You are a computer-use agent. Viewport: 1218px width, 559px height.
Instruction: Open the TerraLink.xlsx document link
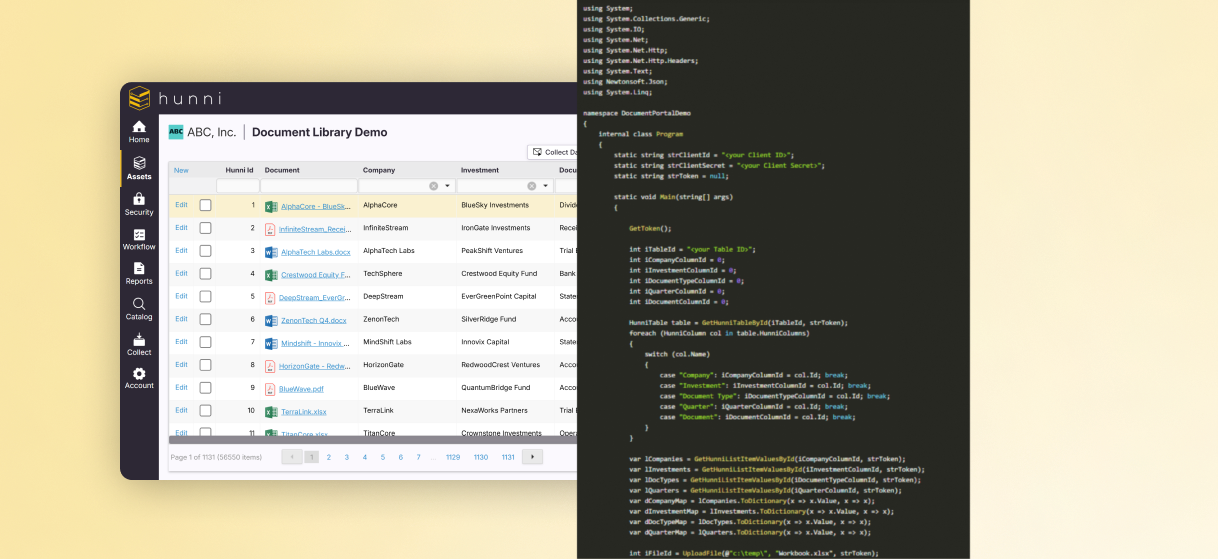pyautogui.click(x=304, y=412)
